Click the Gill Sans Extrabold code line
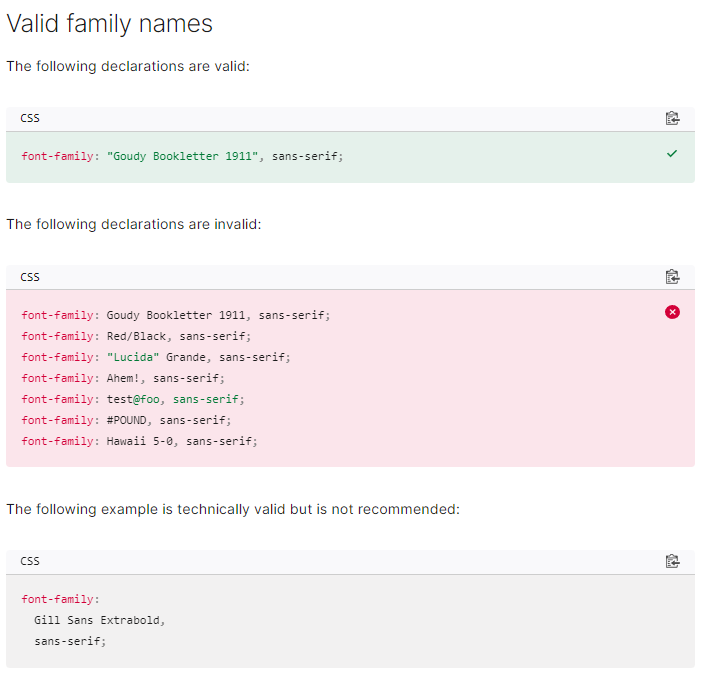The height and width of the screenshot is (697, 706). click(99, 620)
